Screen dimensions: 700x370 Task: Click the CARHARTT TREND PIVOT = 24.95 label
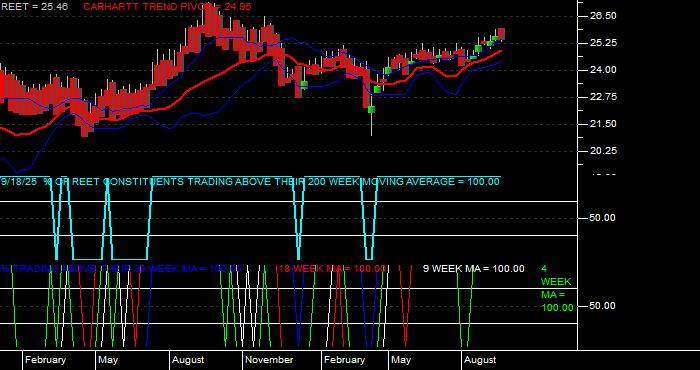(x=167, y=7)
